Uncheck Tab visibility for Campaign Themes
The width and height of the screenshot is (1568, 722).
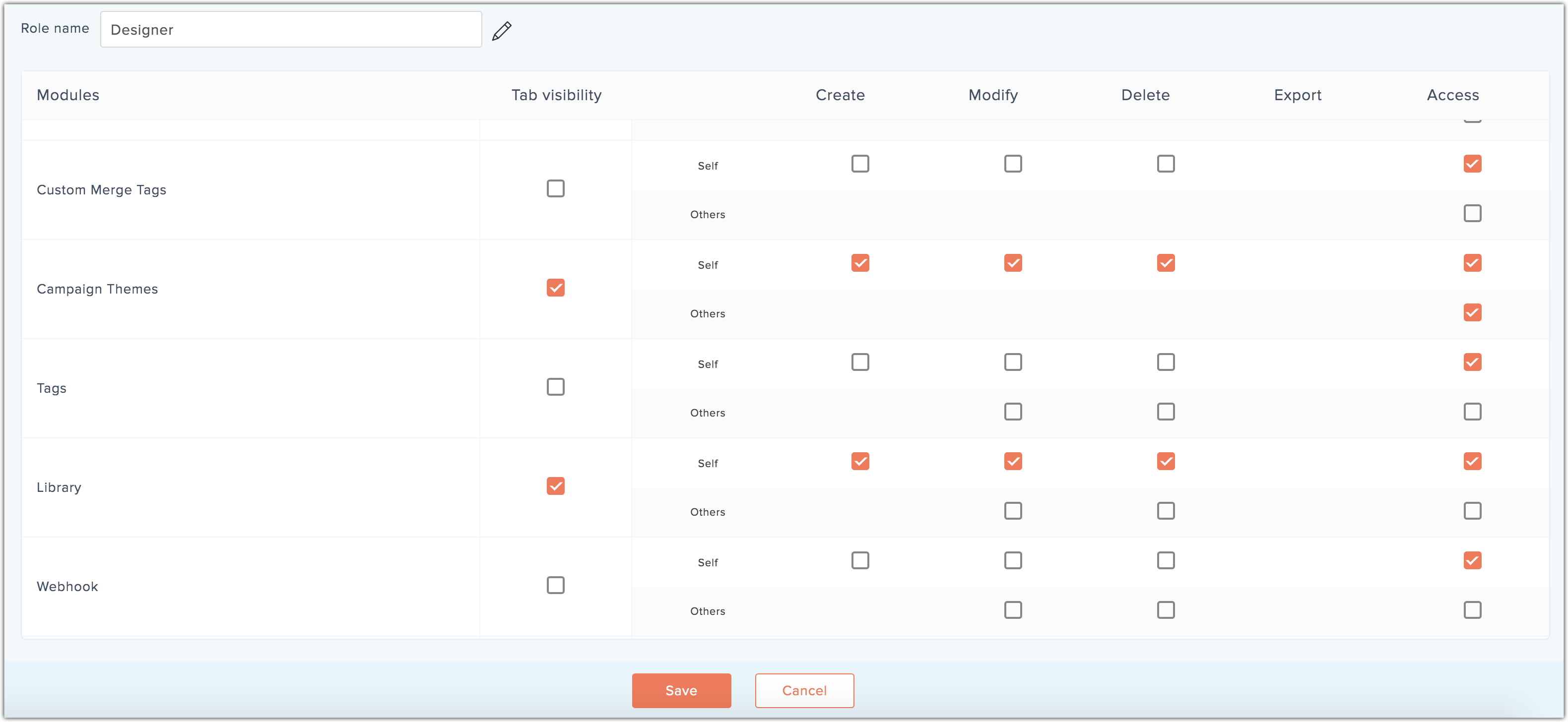[555, 288]
